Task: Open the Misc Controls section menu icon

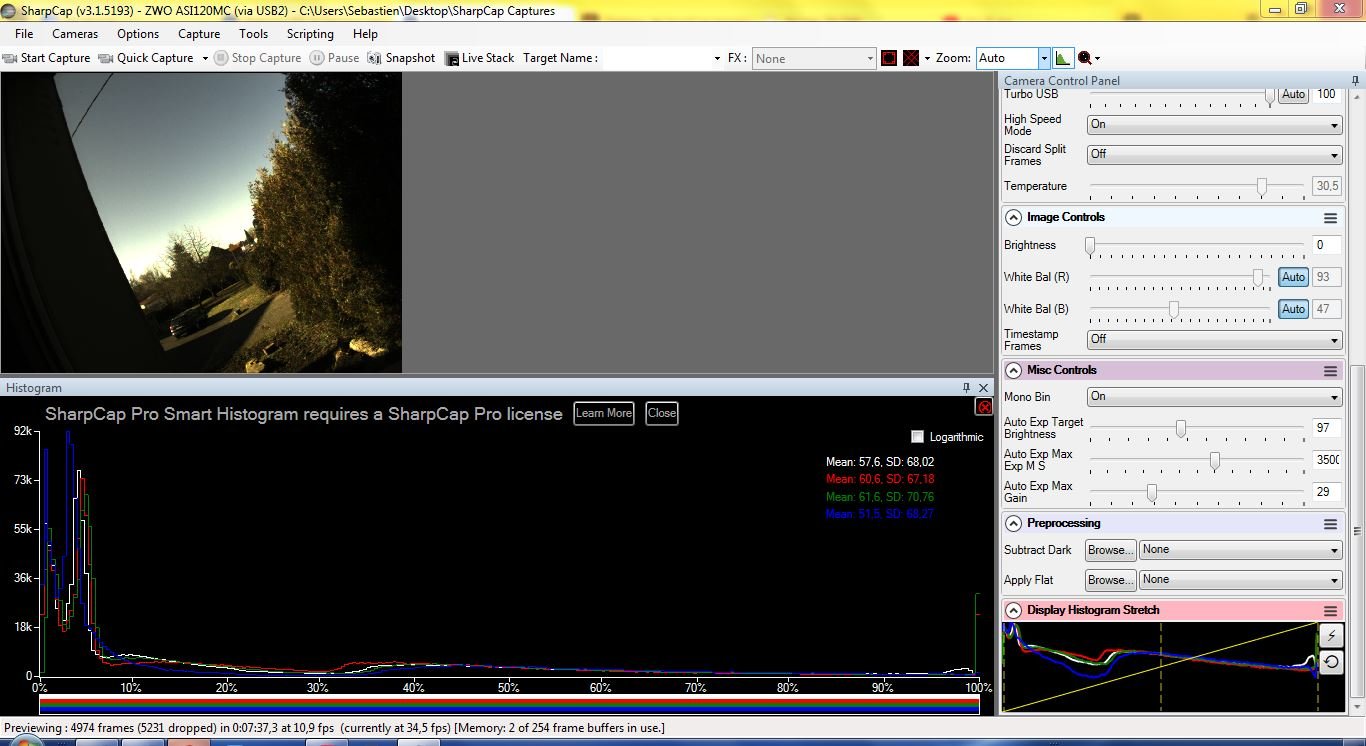Action: click(1330, 370)
